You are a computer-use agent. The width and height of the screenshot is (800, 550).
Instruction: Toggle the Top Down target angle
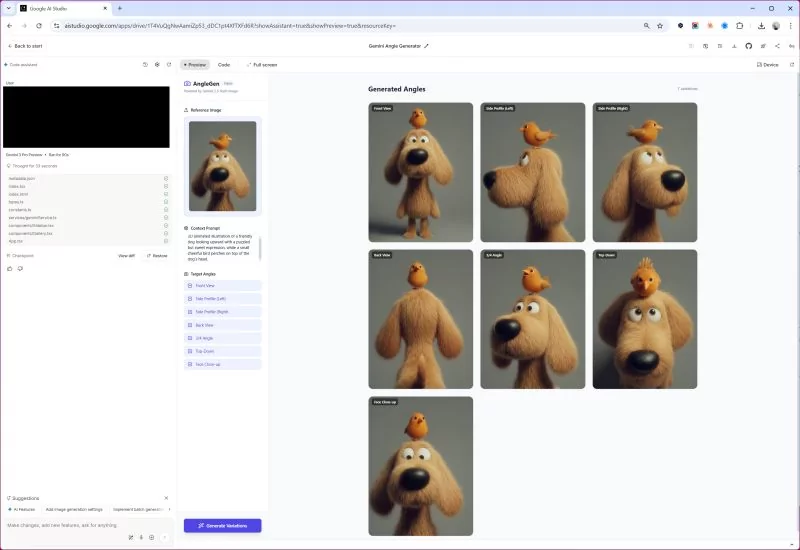(223, 351)
